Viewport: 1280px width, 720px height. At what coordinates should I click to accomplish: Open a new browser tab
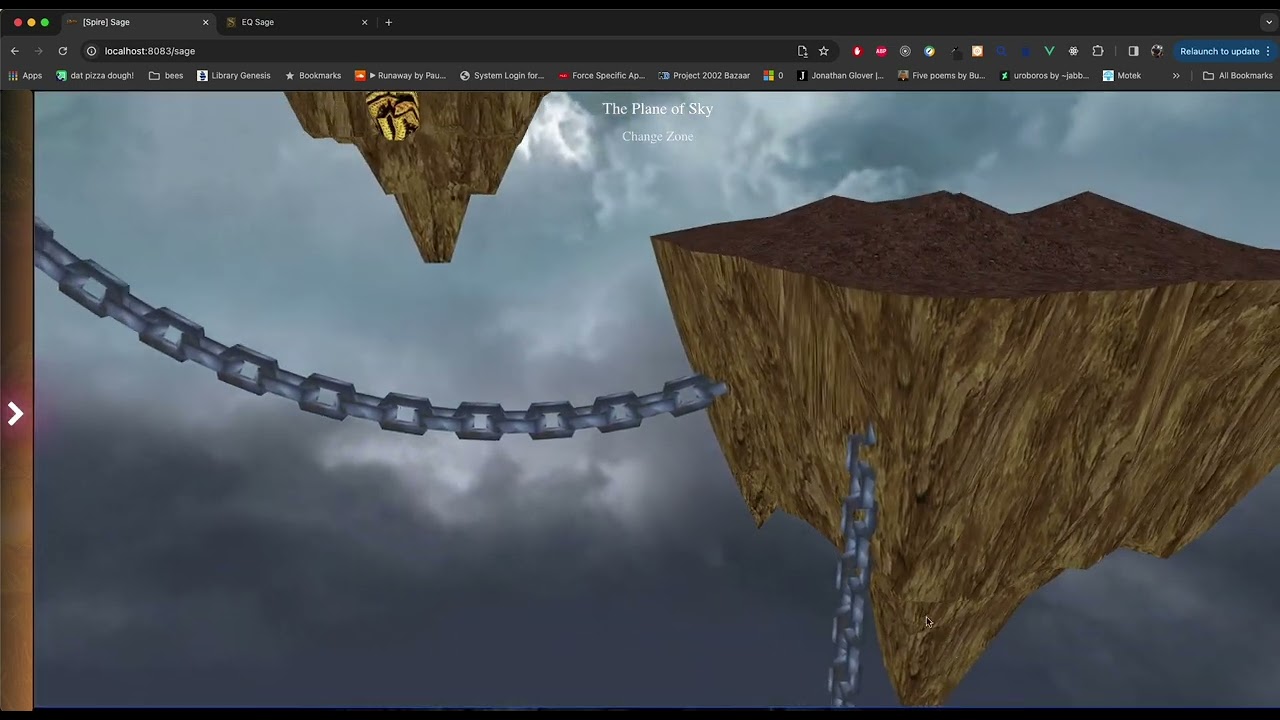pos(389,22)
